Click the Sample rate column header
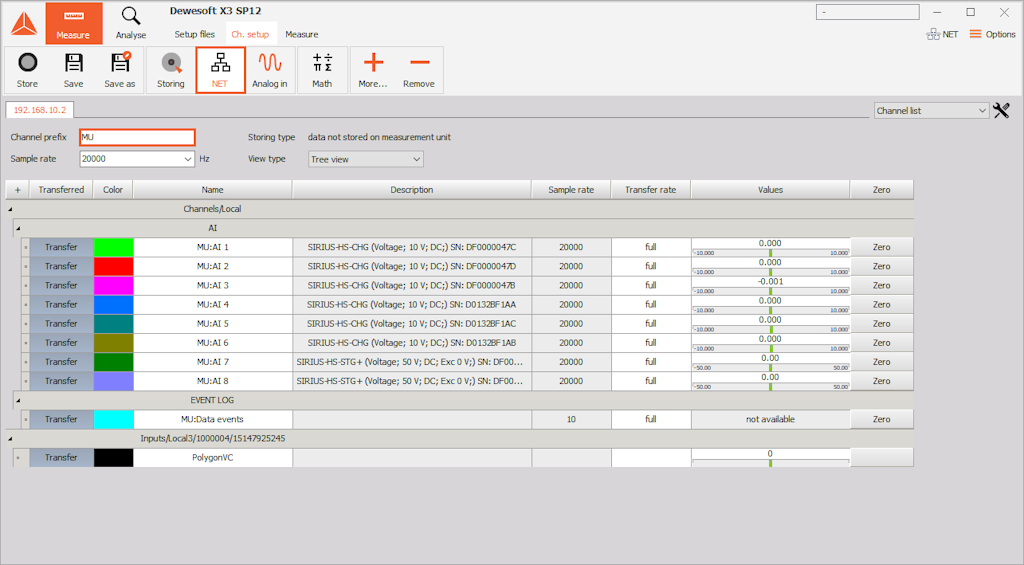Screen dimensions: 1024x565 (571, 189)
